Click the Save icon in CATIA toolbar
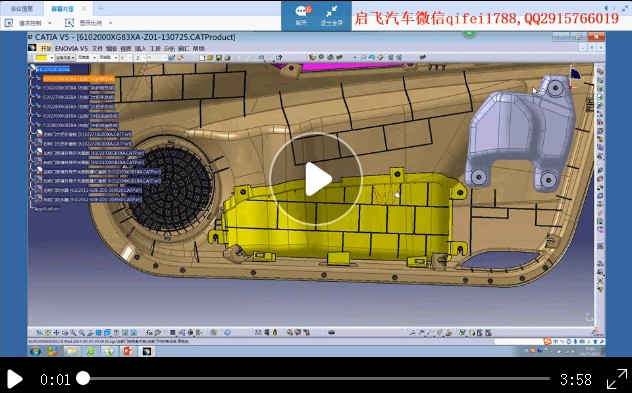The image size is (632, 393). tap(219, 58)
